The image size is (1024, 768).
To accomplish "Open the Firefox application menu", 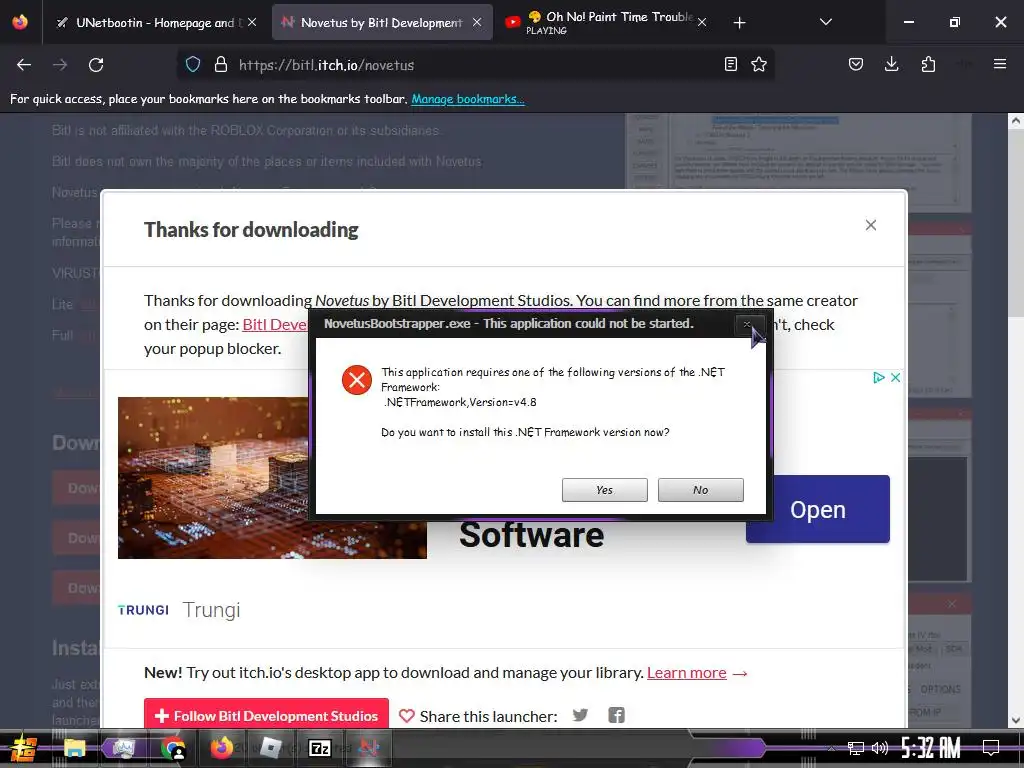I will 999,64.
